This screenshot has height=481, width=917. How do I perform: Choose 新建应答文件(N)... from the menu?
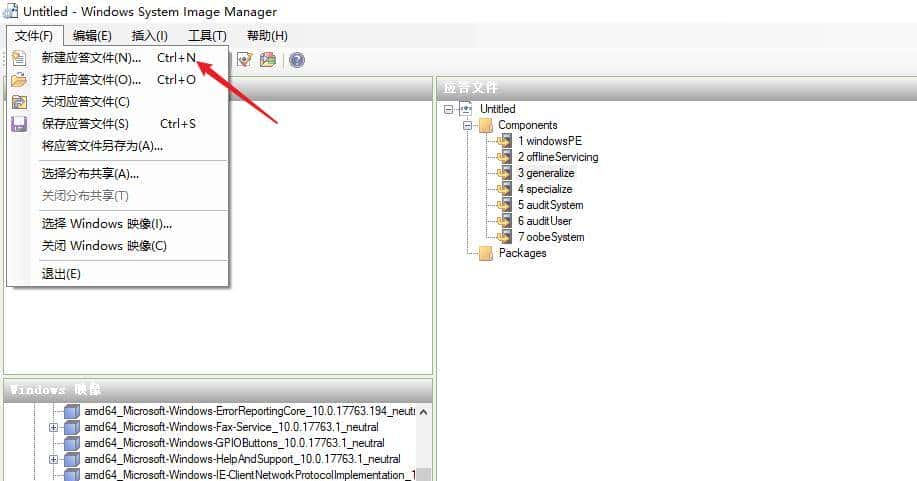coord(118,58)
